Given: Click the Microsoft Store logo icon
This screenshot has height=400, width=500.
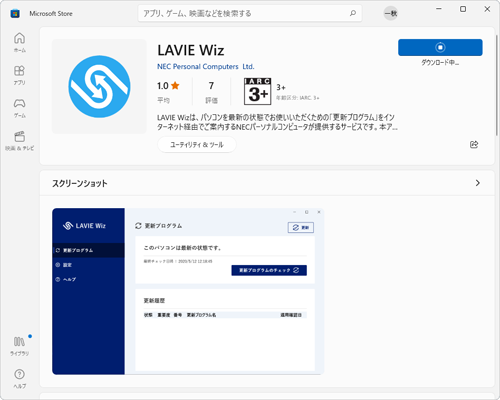Looking at the screenshot, I should 15,14.
